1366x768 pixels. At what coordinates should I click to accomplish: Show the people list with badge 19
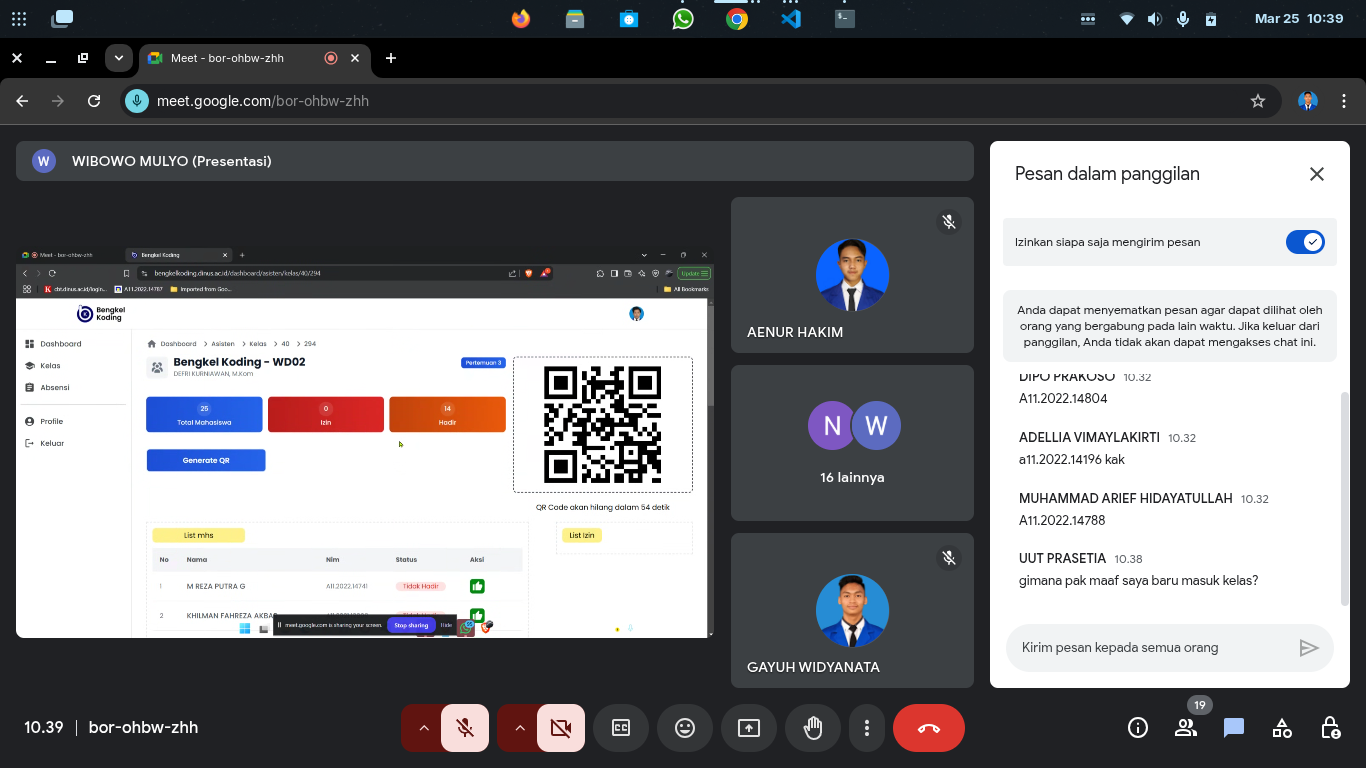[x=1186, y=728]
